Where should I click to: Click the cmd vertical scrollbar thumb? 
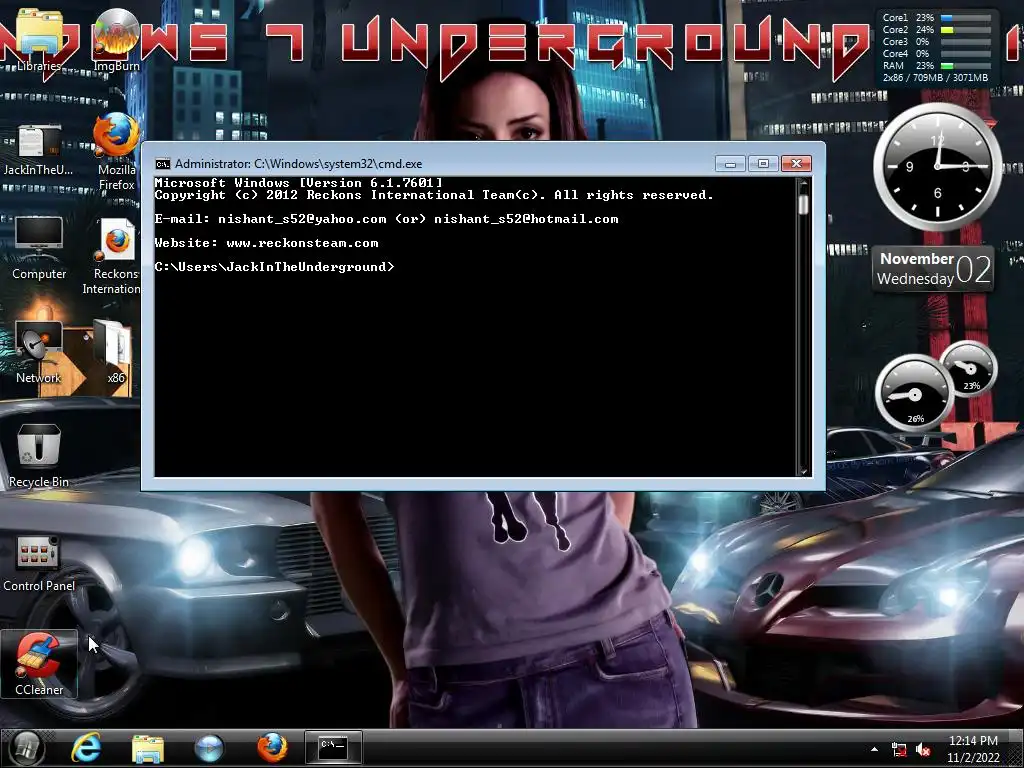point(803,204)
